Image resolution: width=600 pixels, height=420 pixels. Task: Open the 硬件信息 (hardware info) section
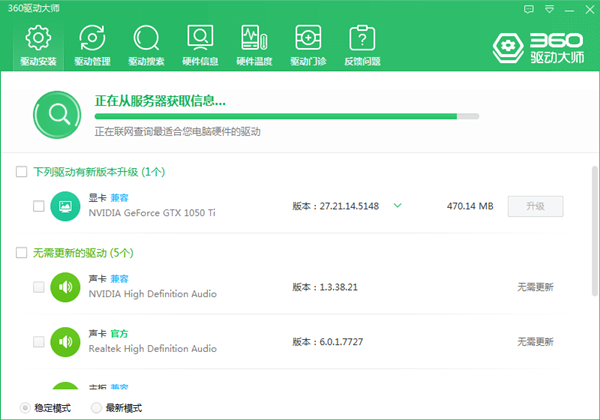click(x=200, y=46)
